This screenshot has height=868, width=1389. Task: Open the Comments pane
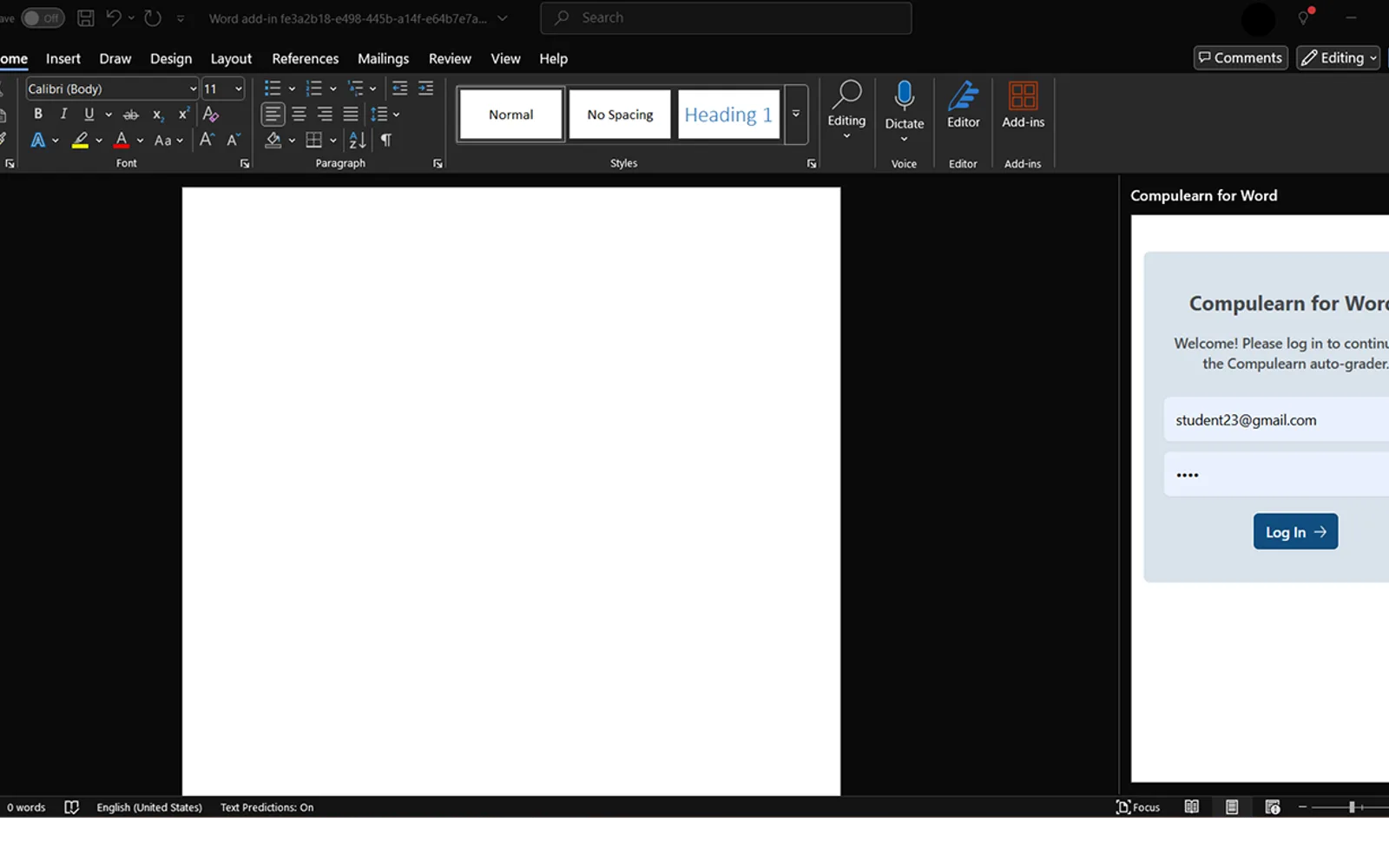pyautogui.click(x=1241, y=57)
